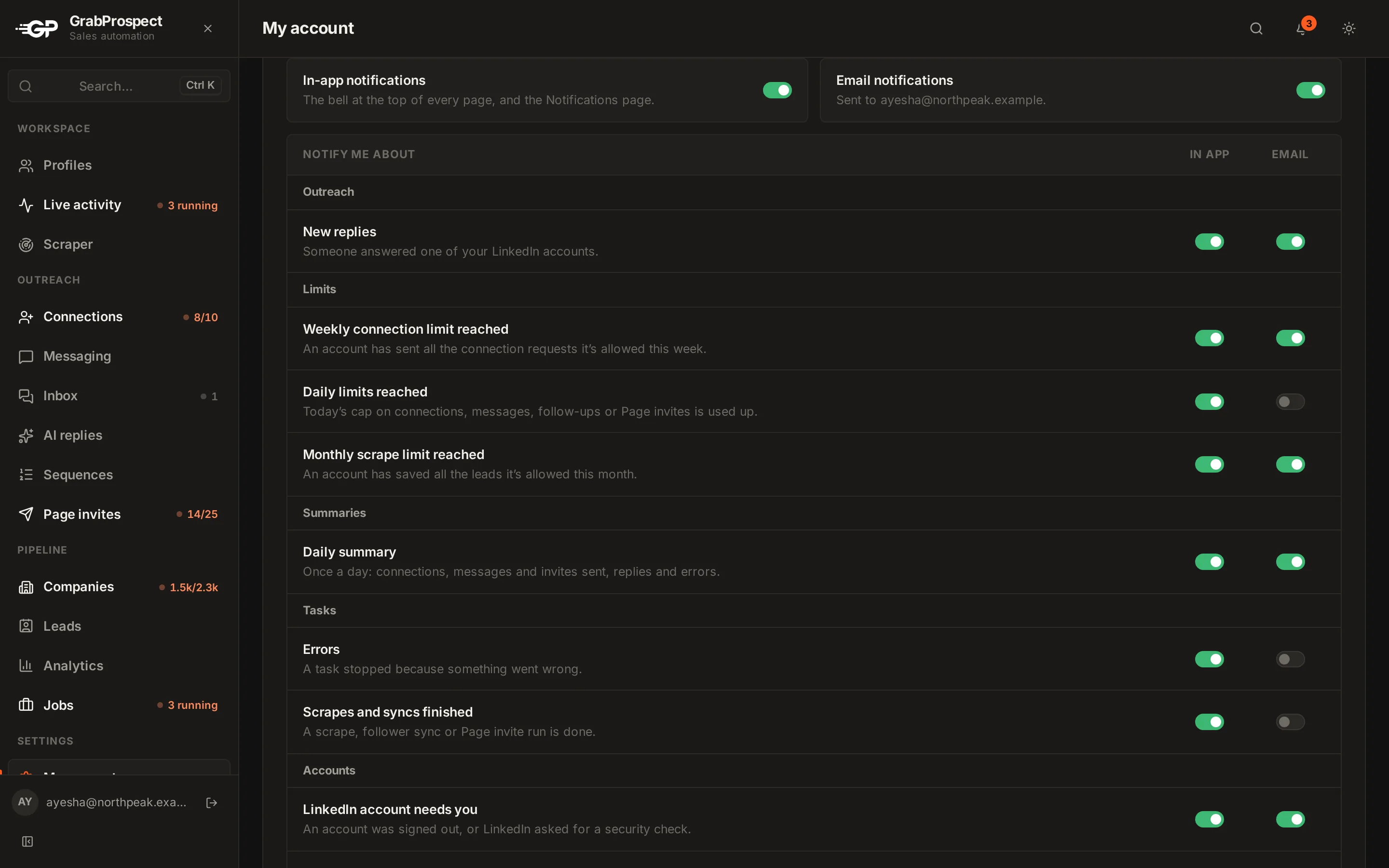The height and width of the screenshot is (868, 1389).
Task: Go to Live activity
Action: 119,205
